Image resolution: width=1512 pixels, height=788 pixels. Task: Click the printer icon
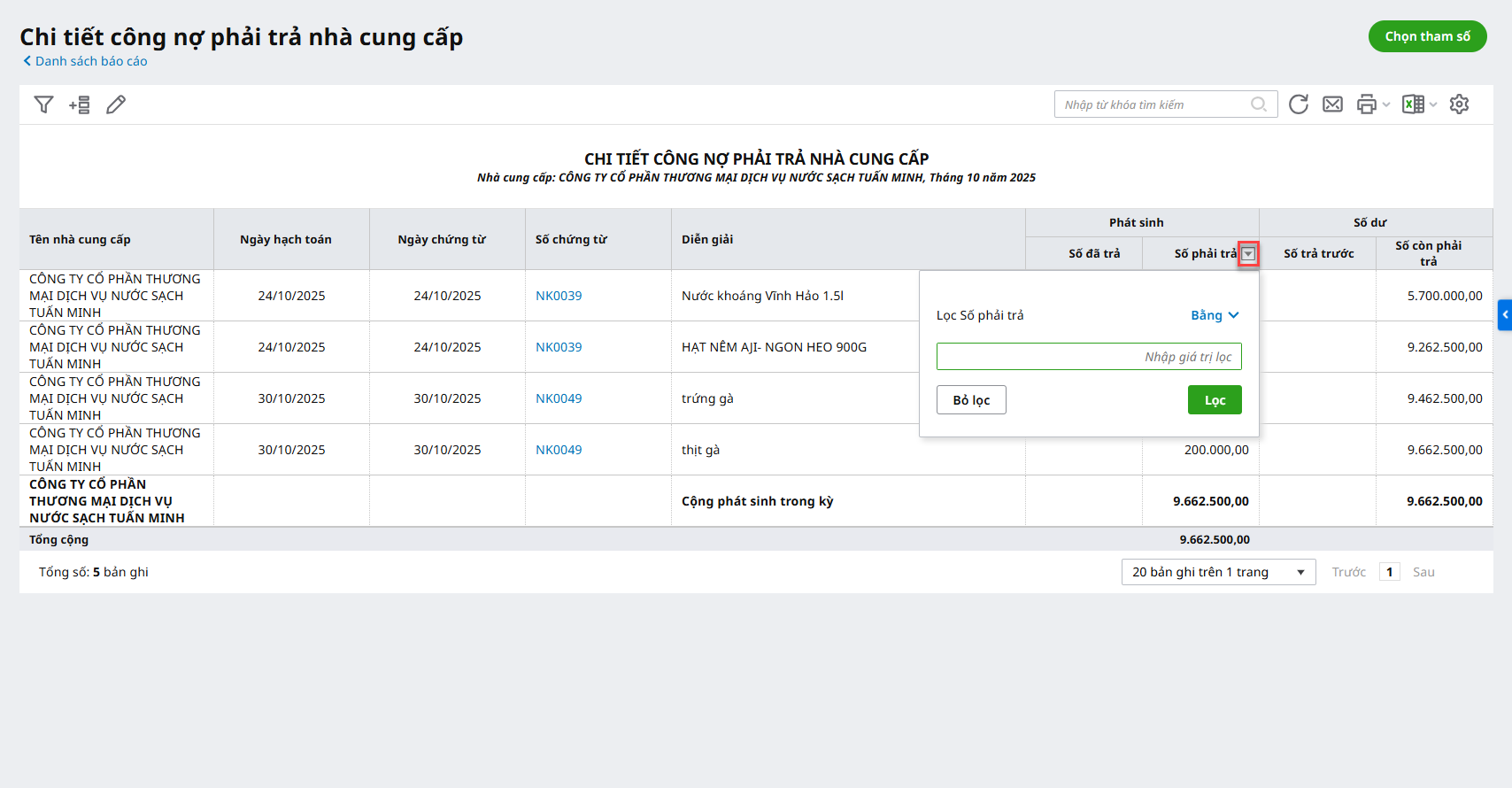tap(1367, 104)
